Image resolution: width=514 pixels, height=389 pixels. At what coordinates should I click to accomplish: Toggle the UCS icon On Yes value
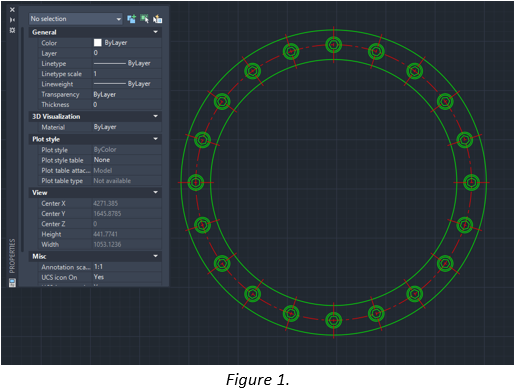(127, 277)
